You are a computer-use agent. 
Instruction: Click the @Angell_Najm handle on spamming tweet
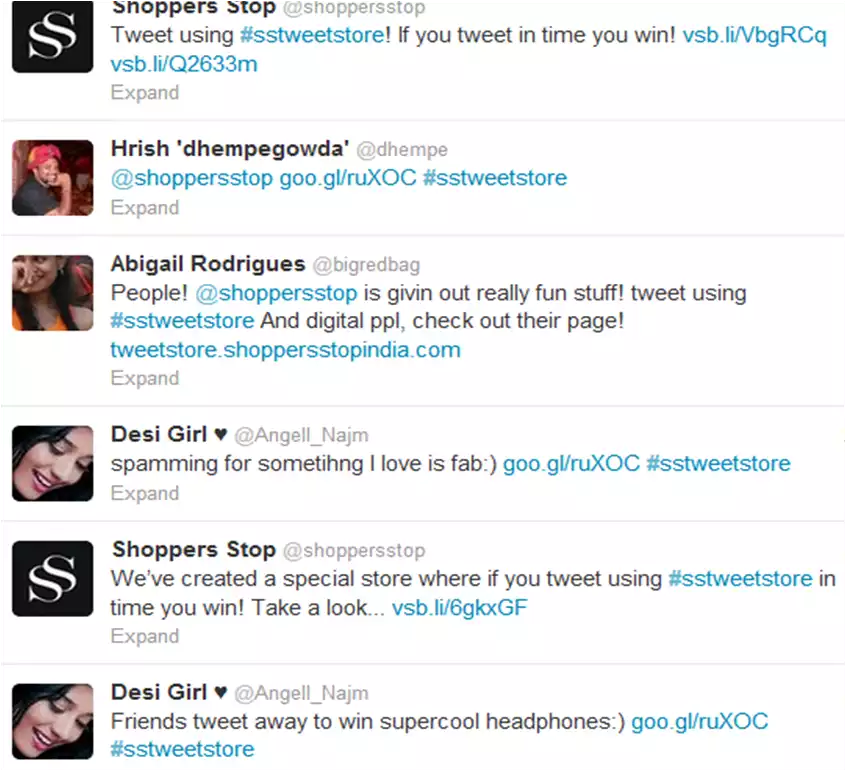[x=302, y=435]
